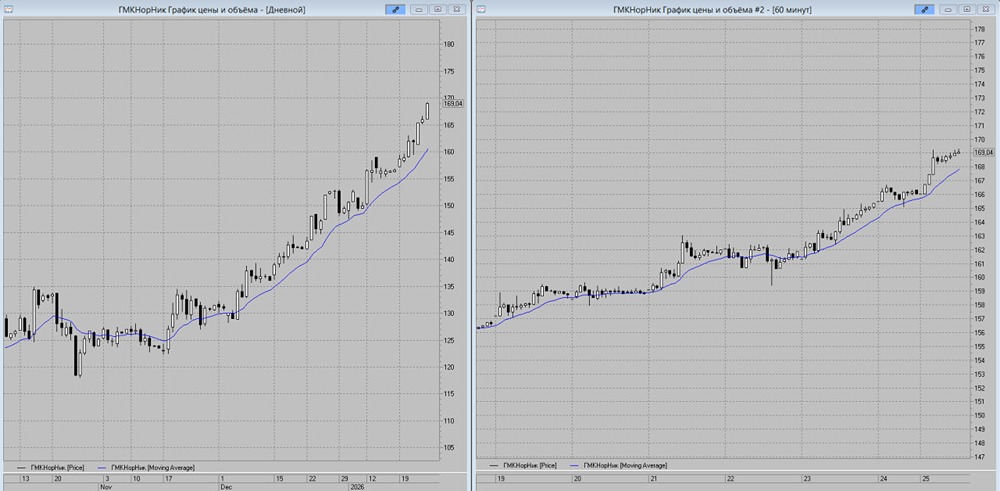
Task: Click the 160 value on the 60-minute price axis
Action: 979,277
